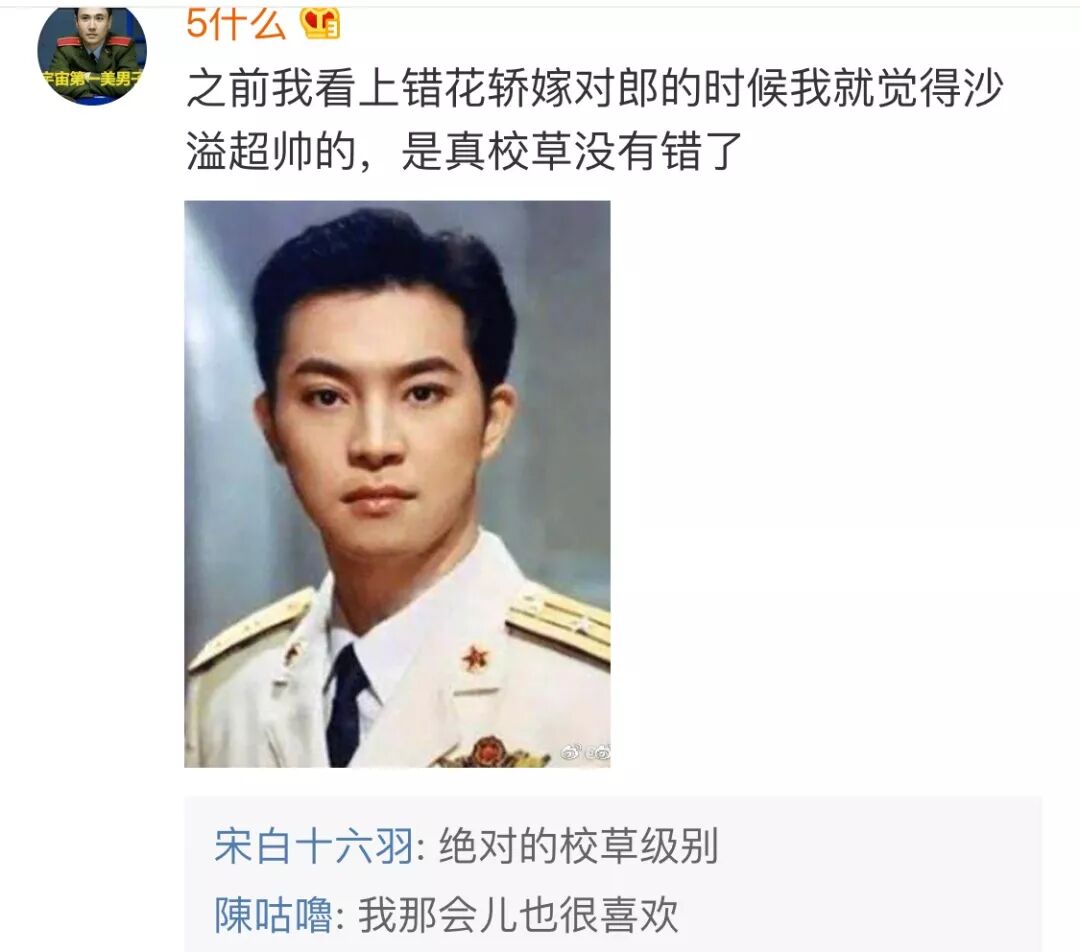Viewport: 1080px width, 952px height.
Task: Open replier 宋白十六羽's profile
Action: coord(313,846)
